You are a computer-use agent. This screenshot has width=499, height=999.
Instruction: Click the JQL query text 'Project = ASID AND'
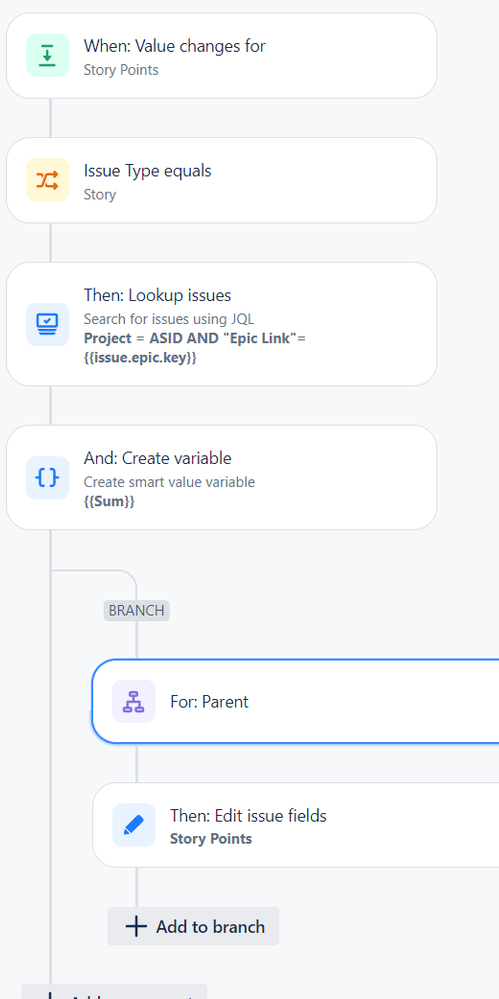click(151, 338)
